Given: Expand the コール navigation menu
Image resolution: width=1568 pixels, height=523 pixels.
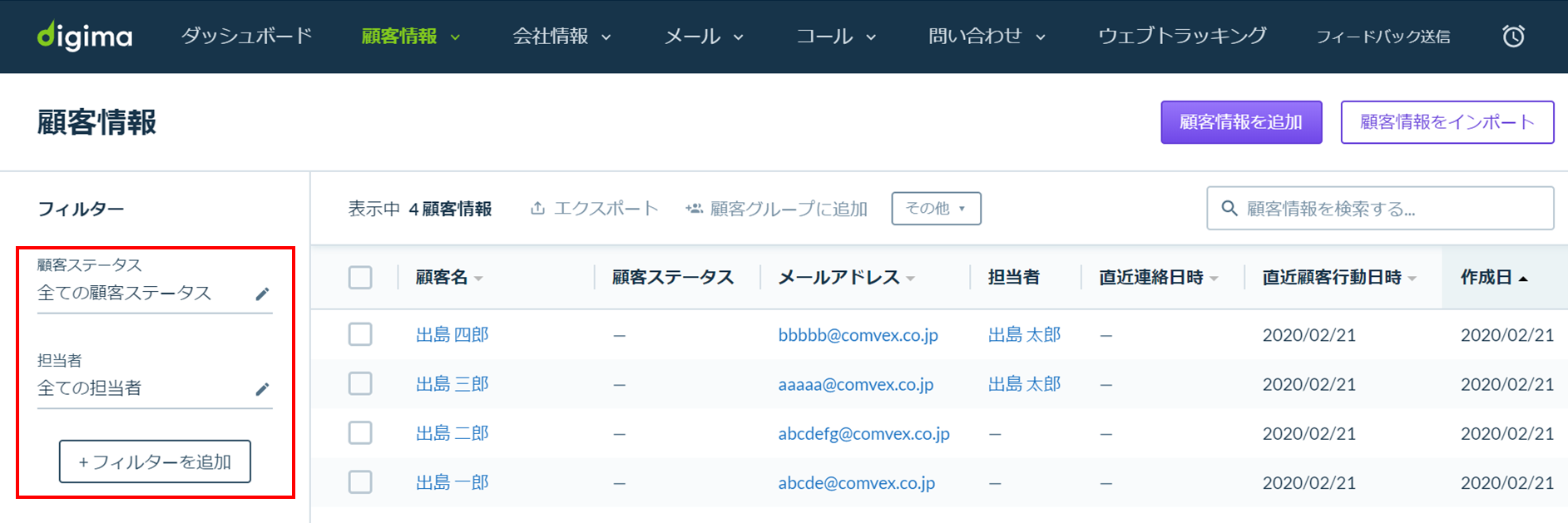Looking at the screenshot, I should pyautogui.click(x=836, y=37).
